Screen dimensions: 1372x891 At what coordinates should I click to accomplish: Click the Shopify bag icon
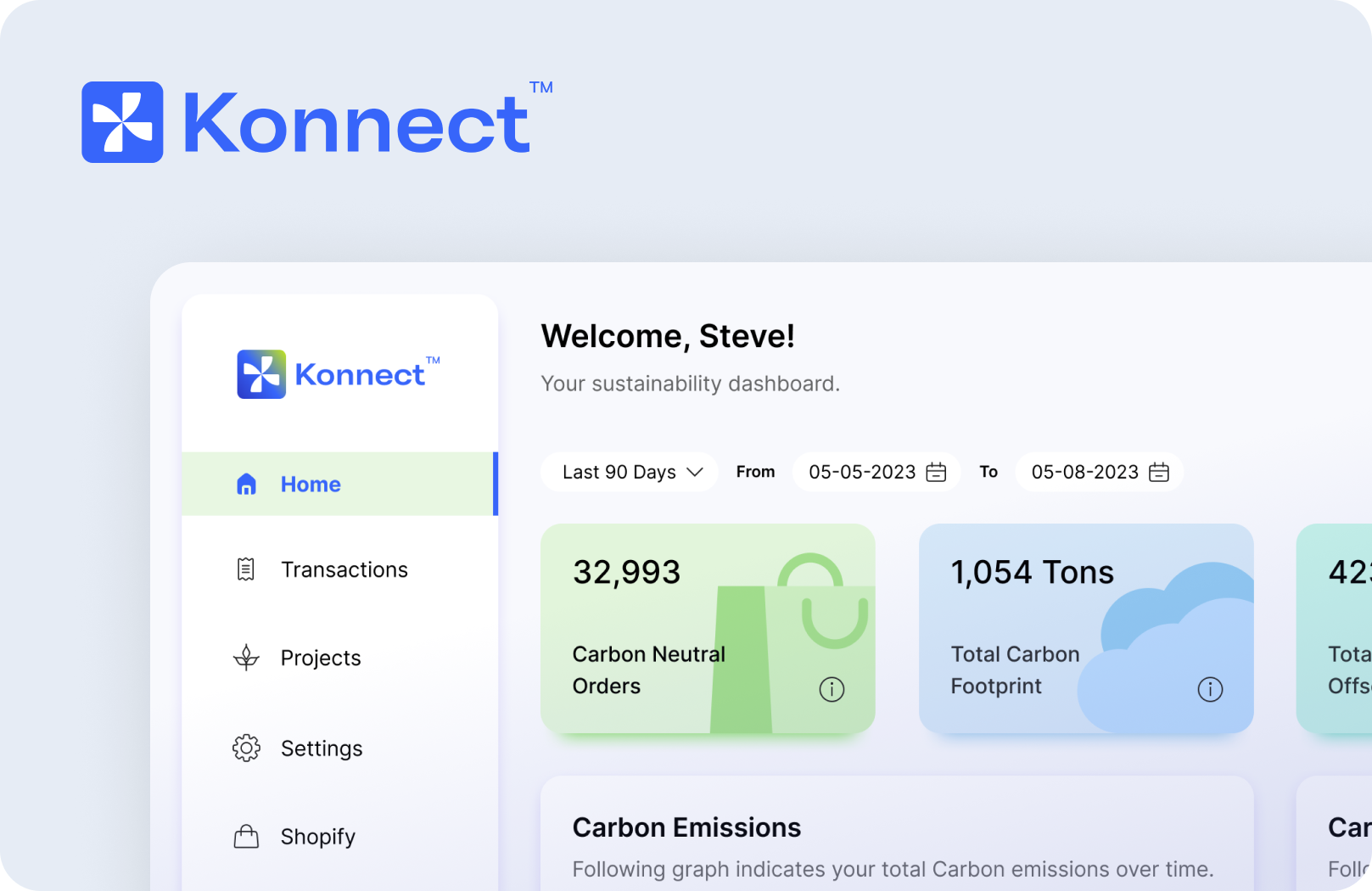246,837
